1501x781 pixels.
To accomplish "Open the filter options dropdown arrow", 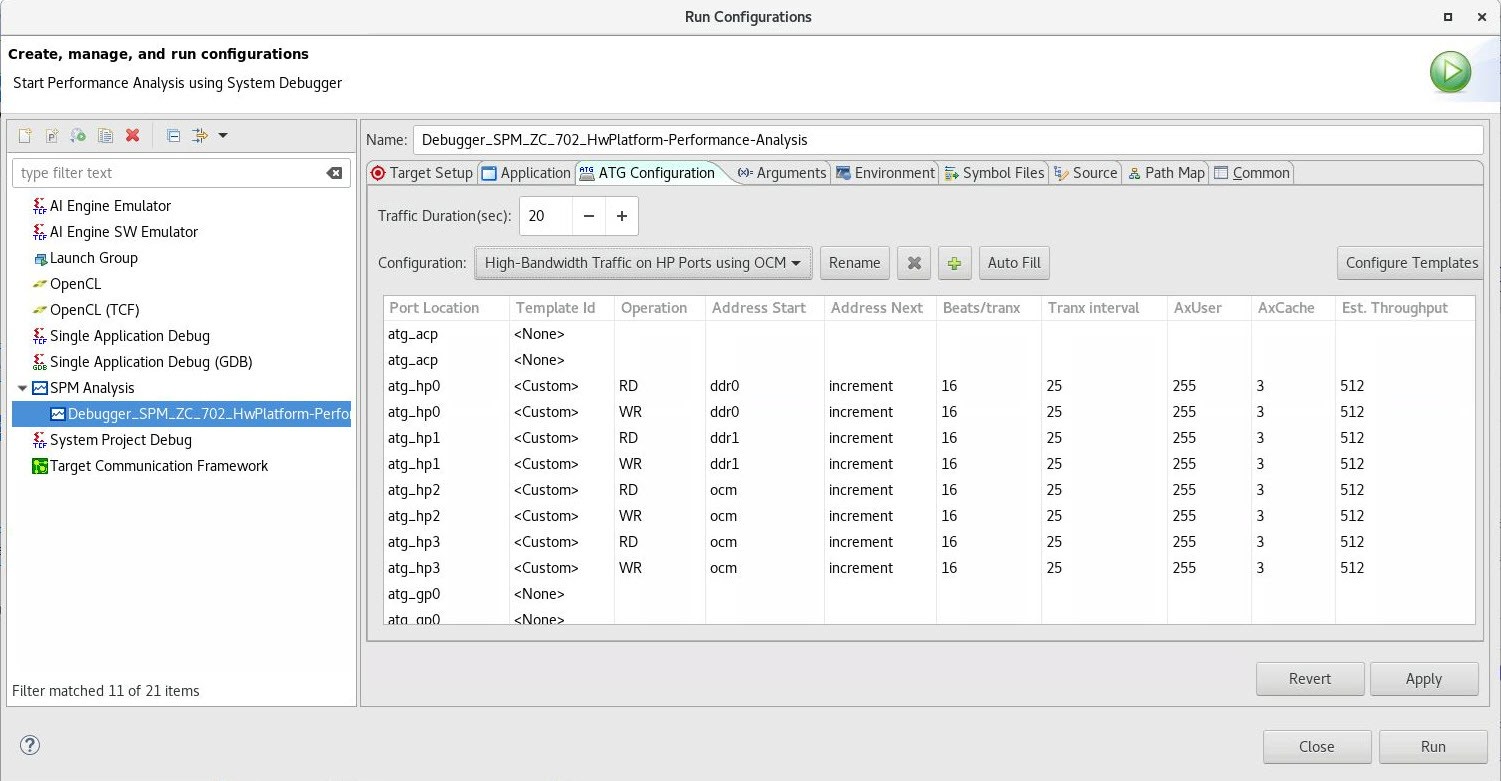I will [x=223, y=136].
